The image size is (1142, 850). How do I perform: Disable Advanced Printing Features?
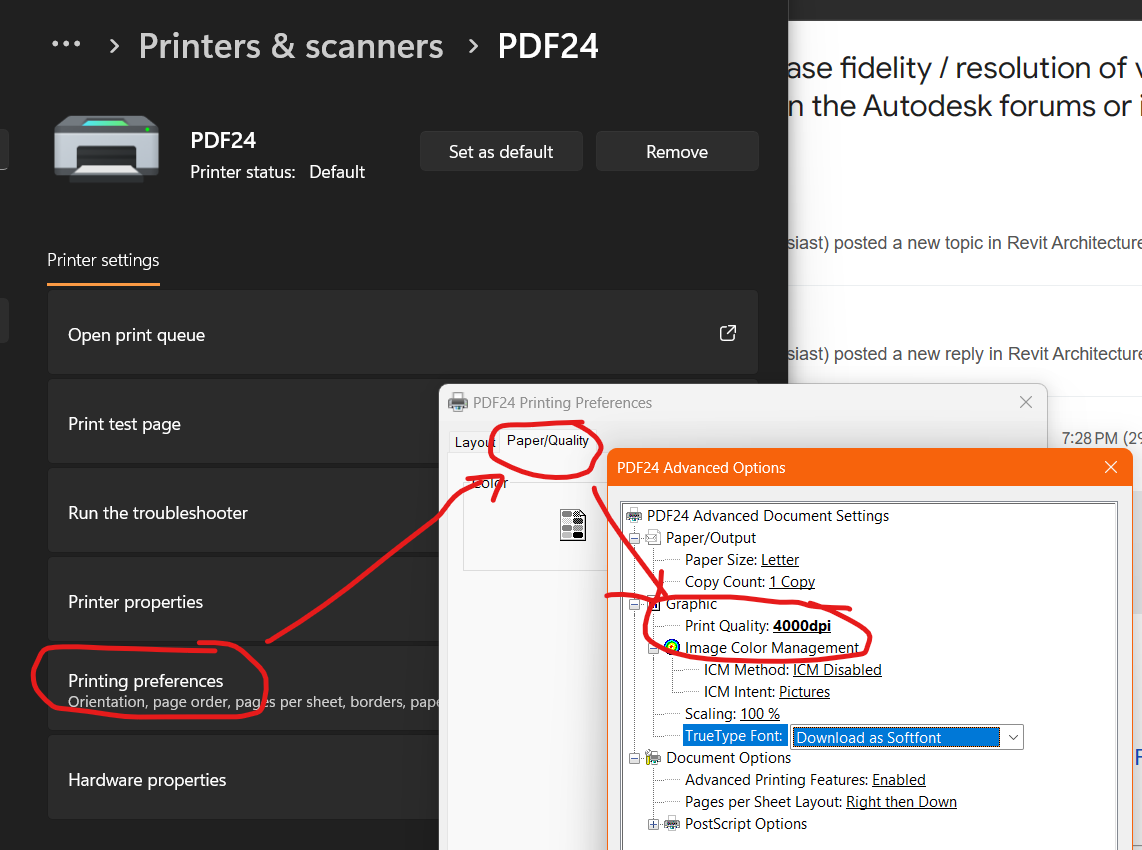tap(898, 779)
